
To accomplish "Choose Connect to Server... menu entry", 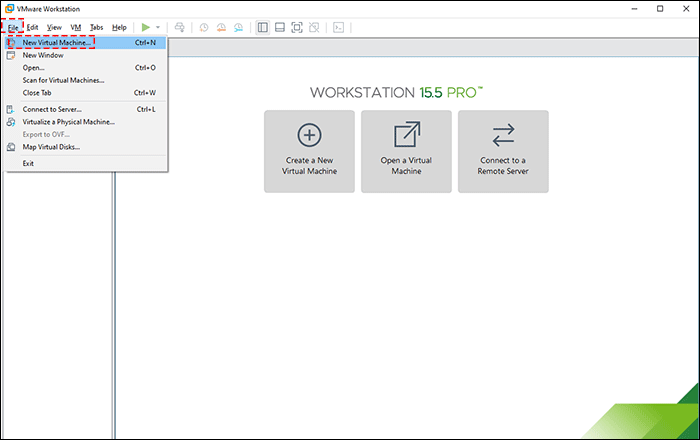I will point(85,109).
